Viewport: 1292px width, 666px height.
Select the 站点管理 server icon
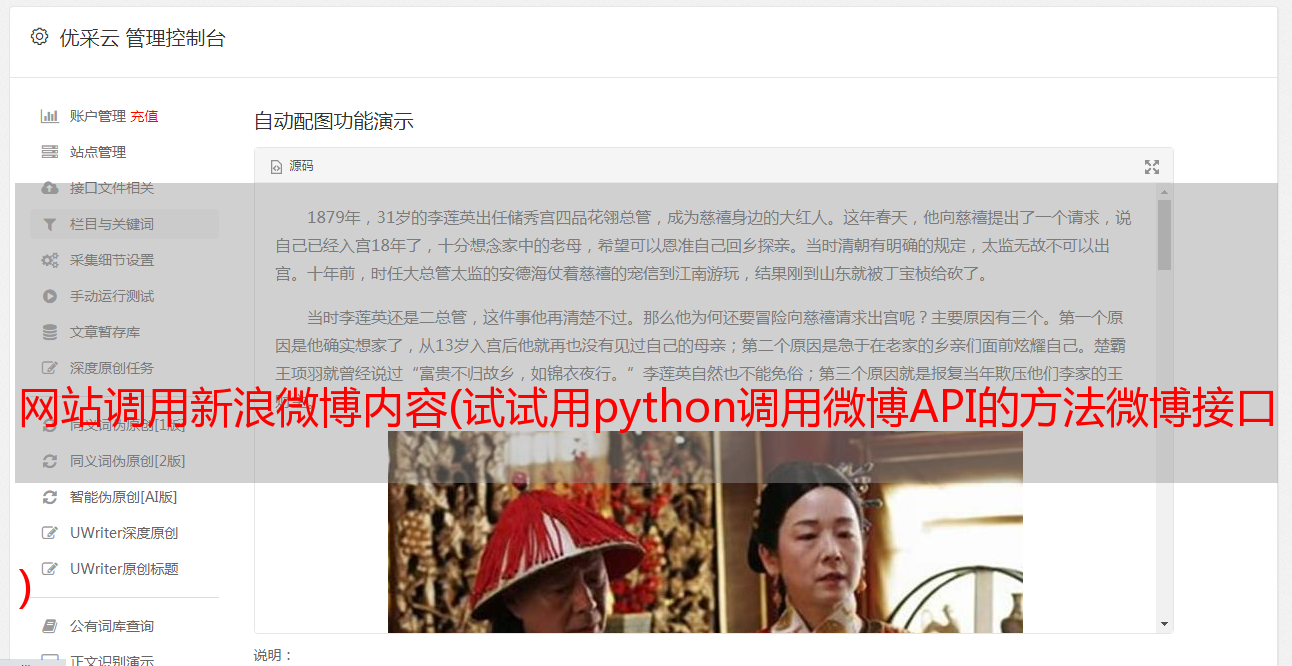49,152
